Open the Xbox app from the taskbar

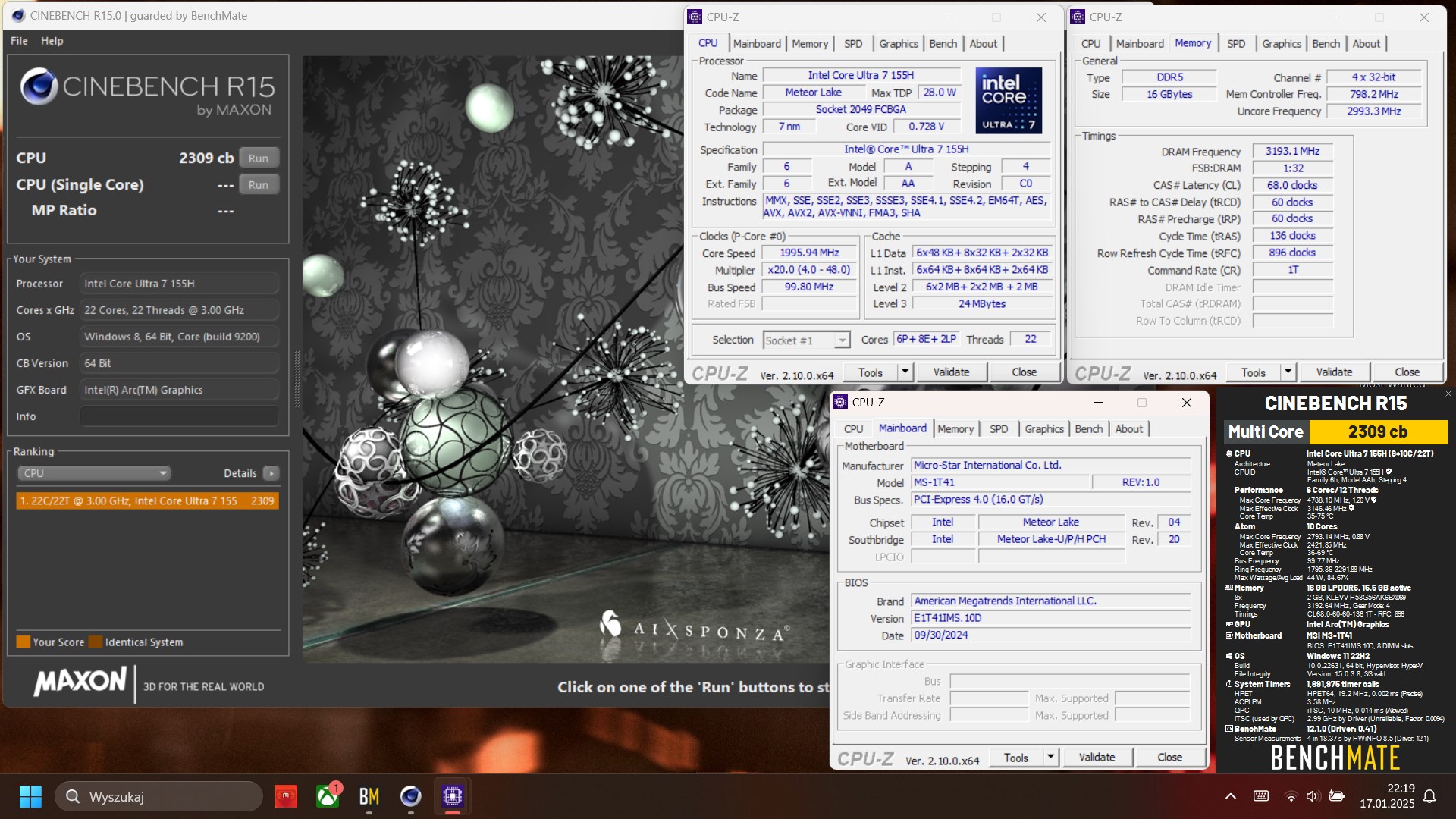click(328, 796)
